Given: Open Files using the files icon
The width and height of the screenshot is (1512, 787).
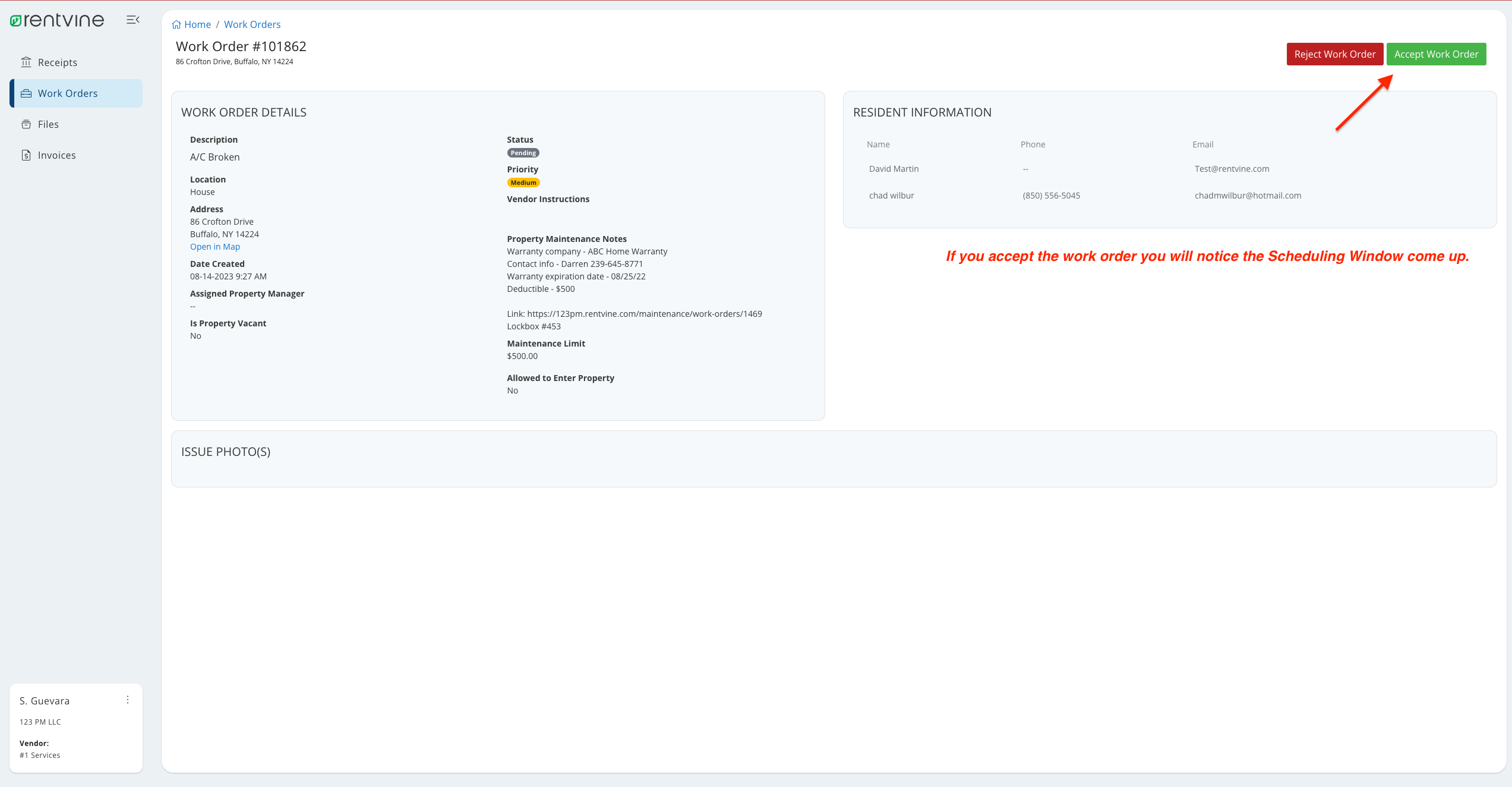Looking at the screenshot, I should (27, 124).
